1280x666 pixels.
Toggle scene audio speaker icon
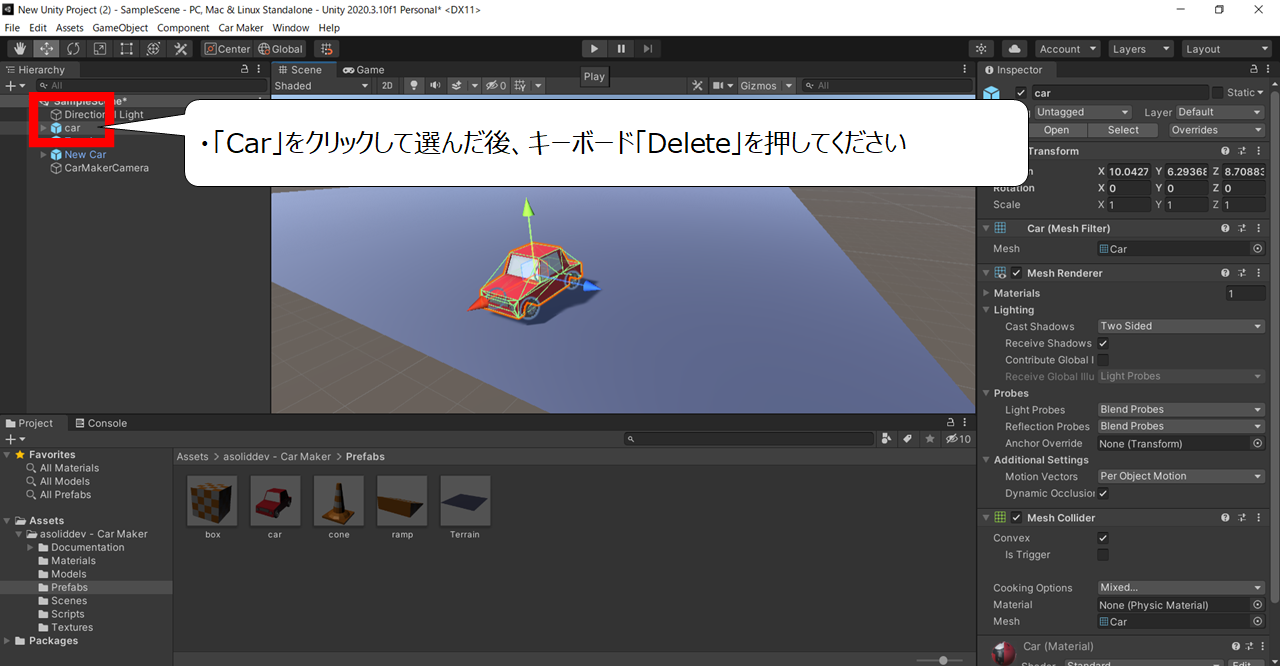click(x=435, y=86)
